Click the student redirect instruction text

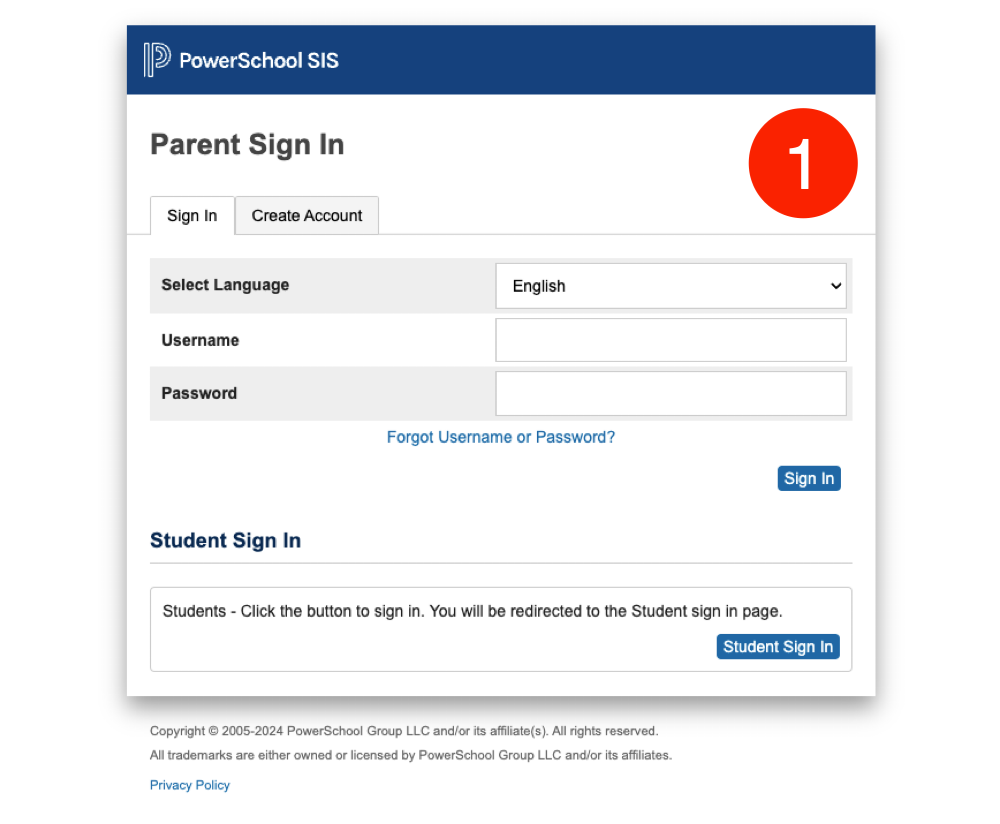(472, 611)
